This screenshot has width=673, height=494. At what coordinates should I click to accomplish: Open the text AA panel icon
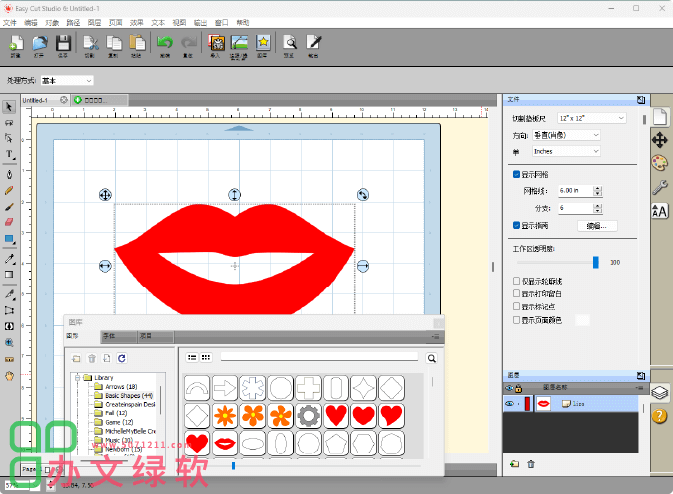[660, 211]
